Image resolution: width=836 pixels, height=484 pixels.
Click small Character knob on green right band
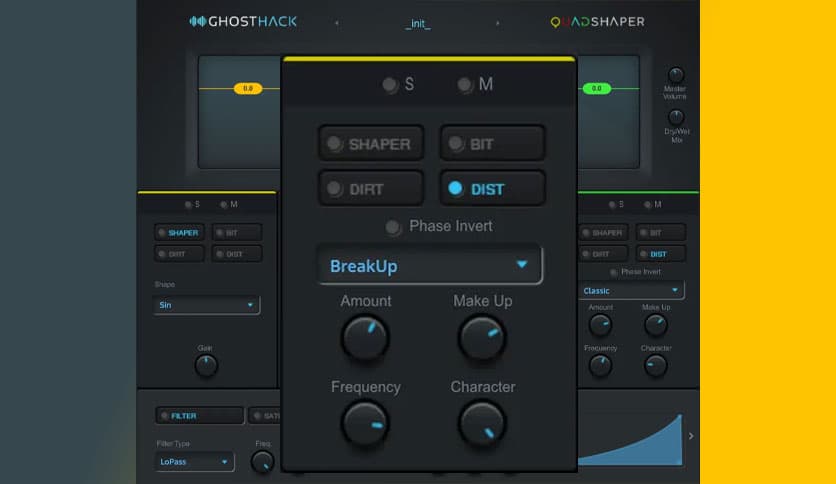[x=656, y=366]
